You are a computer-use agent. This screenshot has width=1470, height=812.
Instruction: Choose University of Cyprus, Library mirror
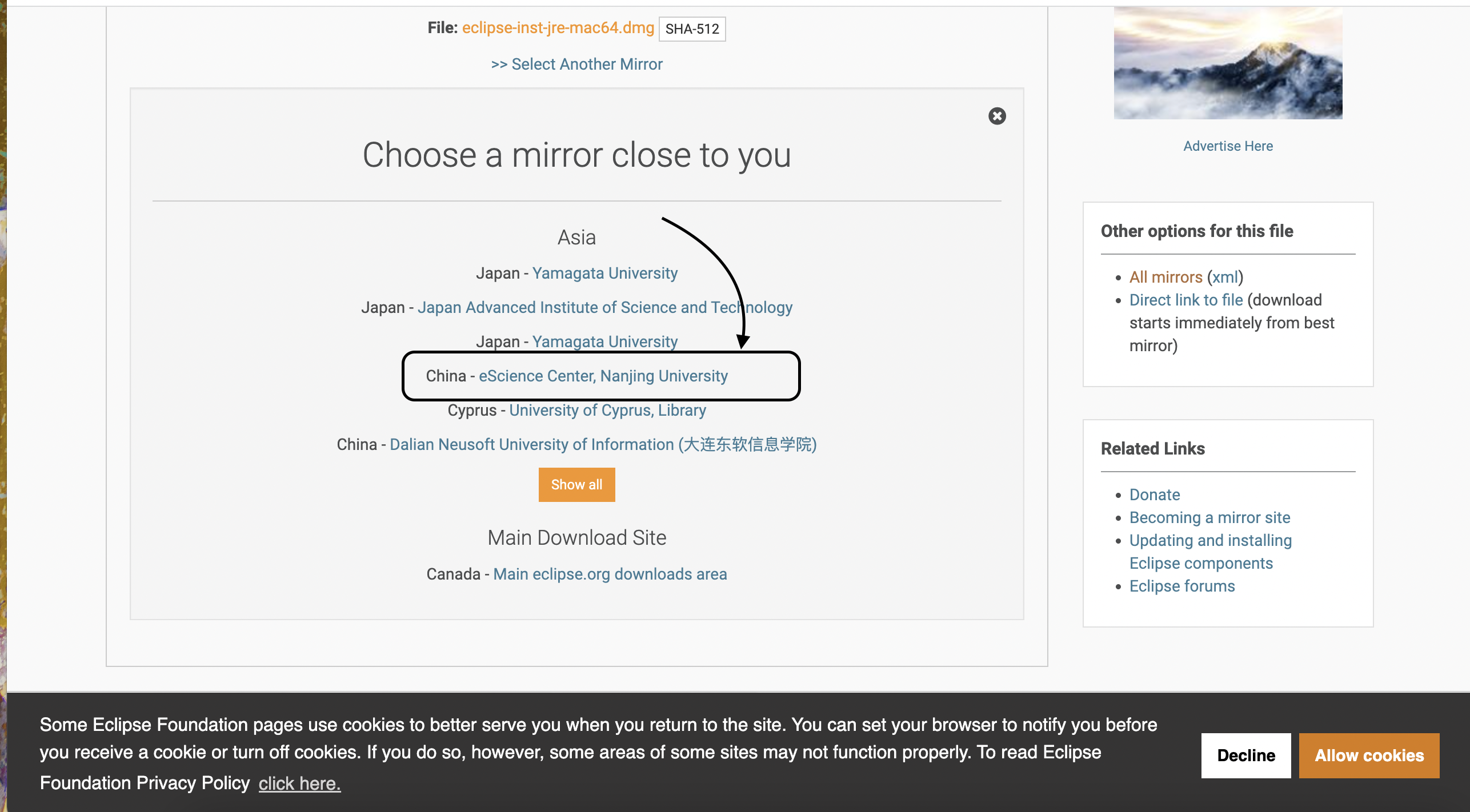607,410
